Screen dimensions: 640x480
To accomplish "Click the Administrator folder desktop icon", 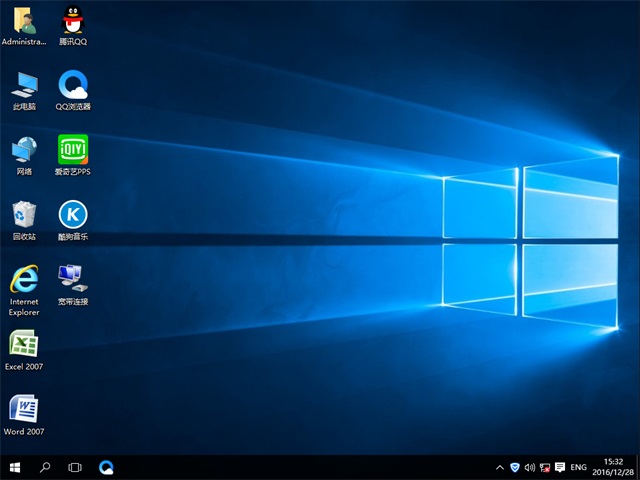I will (24, 21).
